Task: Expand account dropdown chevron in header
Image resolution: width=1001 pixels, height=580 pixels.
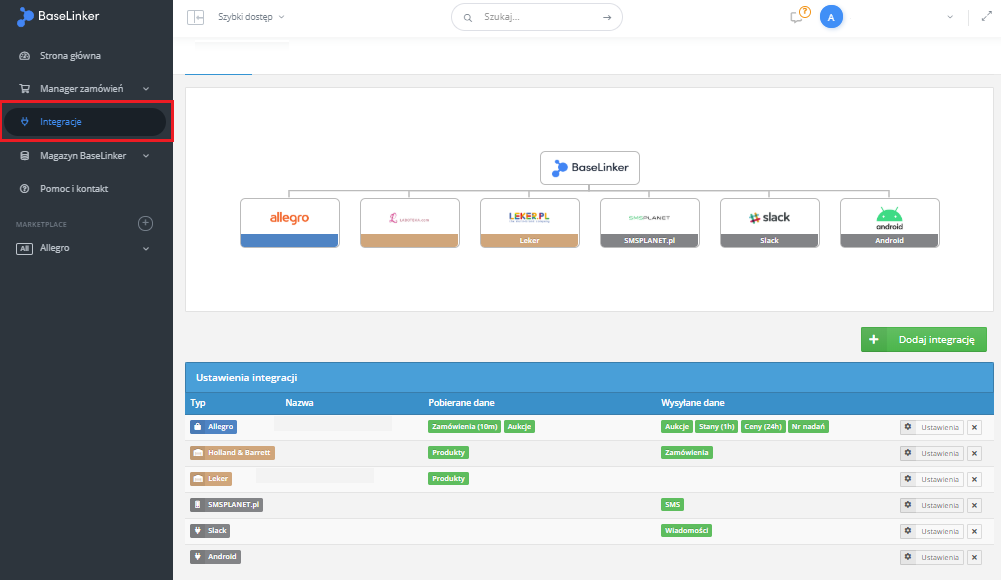Action: 950,17
